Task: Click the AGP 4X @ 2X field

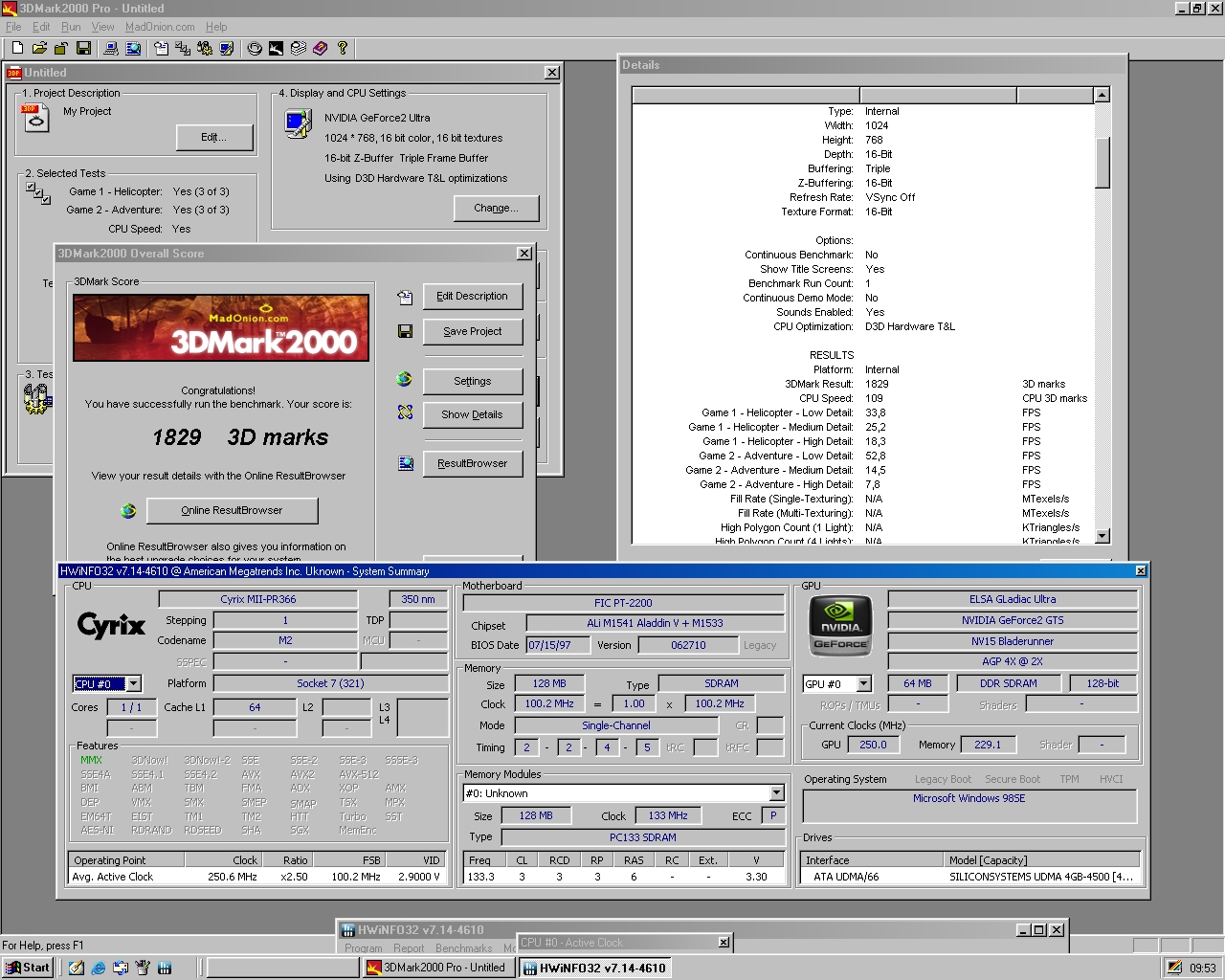Action: (x=1013, y=661)
